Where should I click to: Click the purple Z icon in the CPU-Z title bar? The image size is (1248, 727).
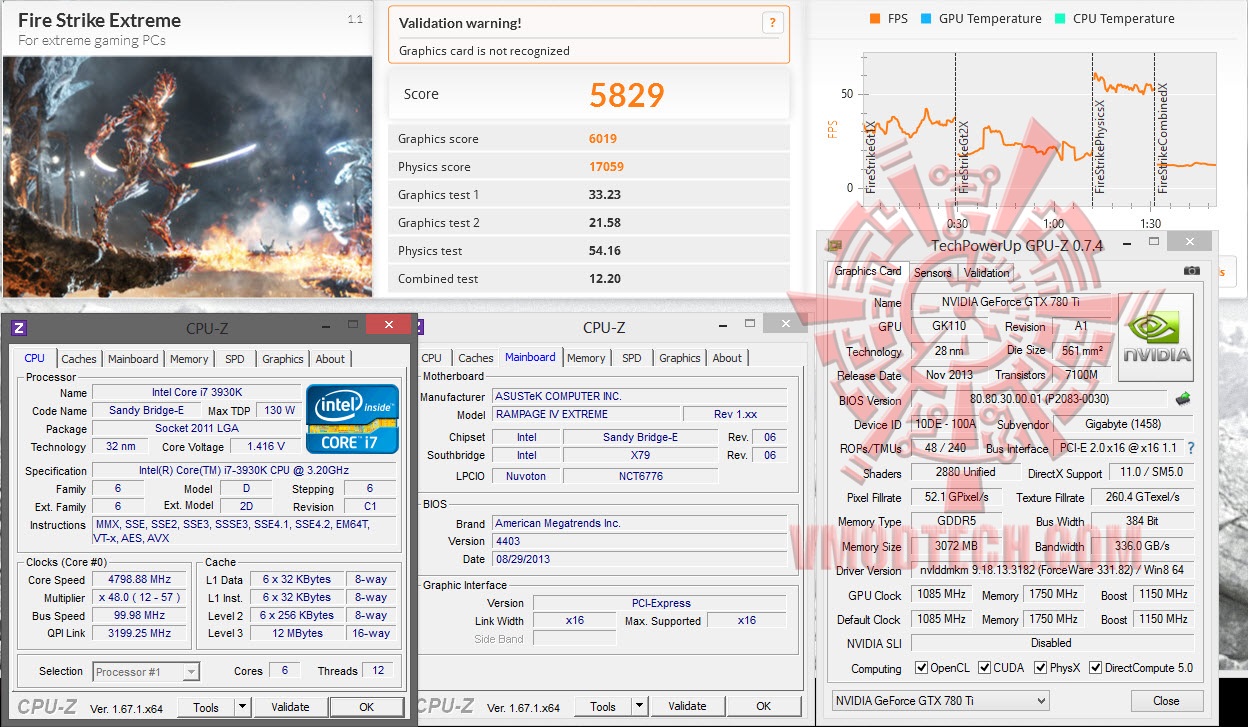click(18, 328)
